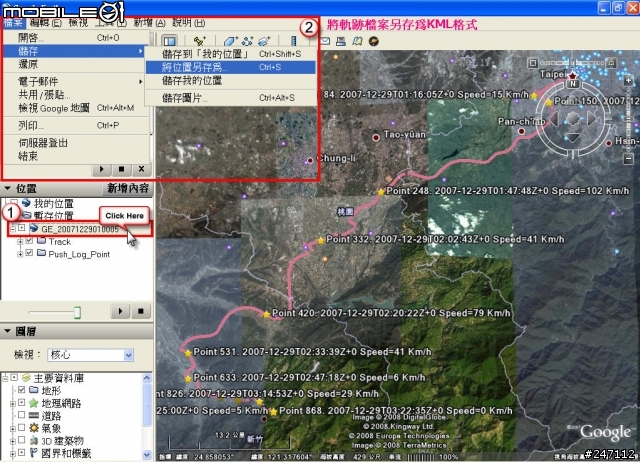Click the Point 420 star placemark

[x=267, y=314]
